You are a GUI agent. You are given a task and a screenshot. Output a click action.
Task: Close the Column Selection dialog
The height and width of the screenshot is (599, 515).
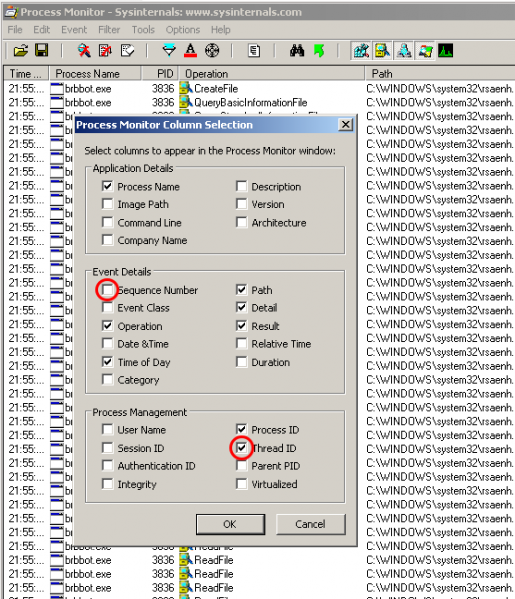(345, 125)
